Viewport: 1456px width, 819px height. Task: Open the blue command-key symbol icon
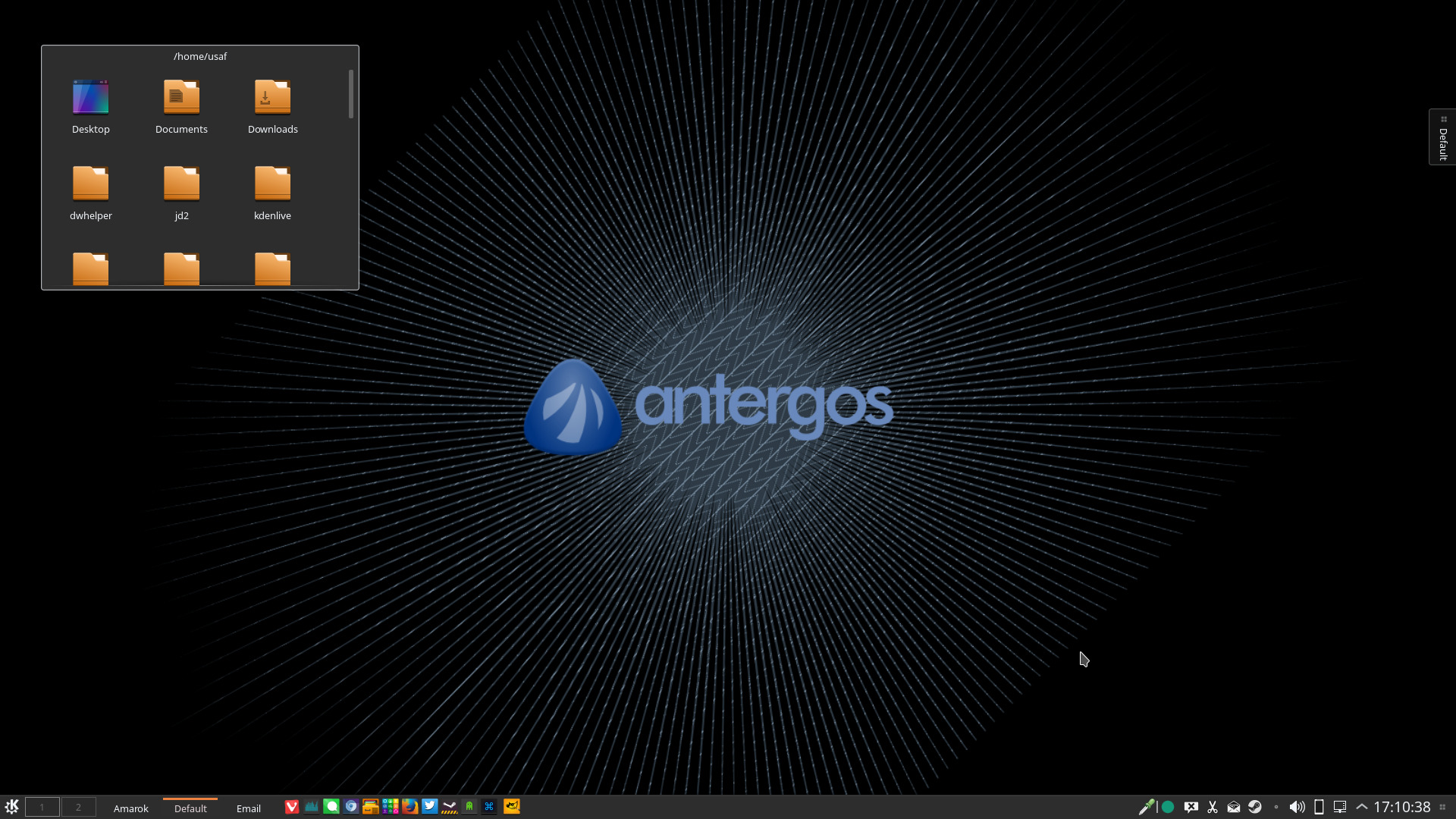point(489,807)
